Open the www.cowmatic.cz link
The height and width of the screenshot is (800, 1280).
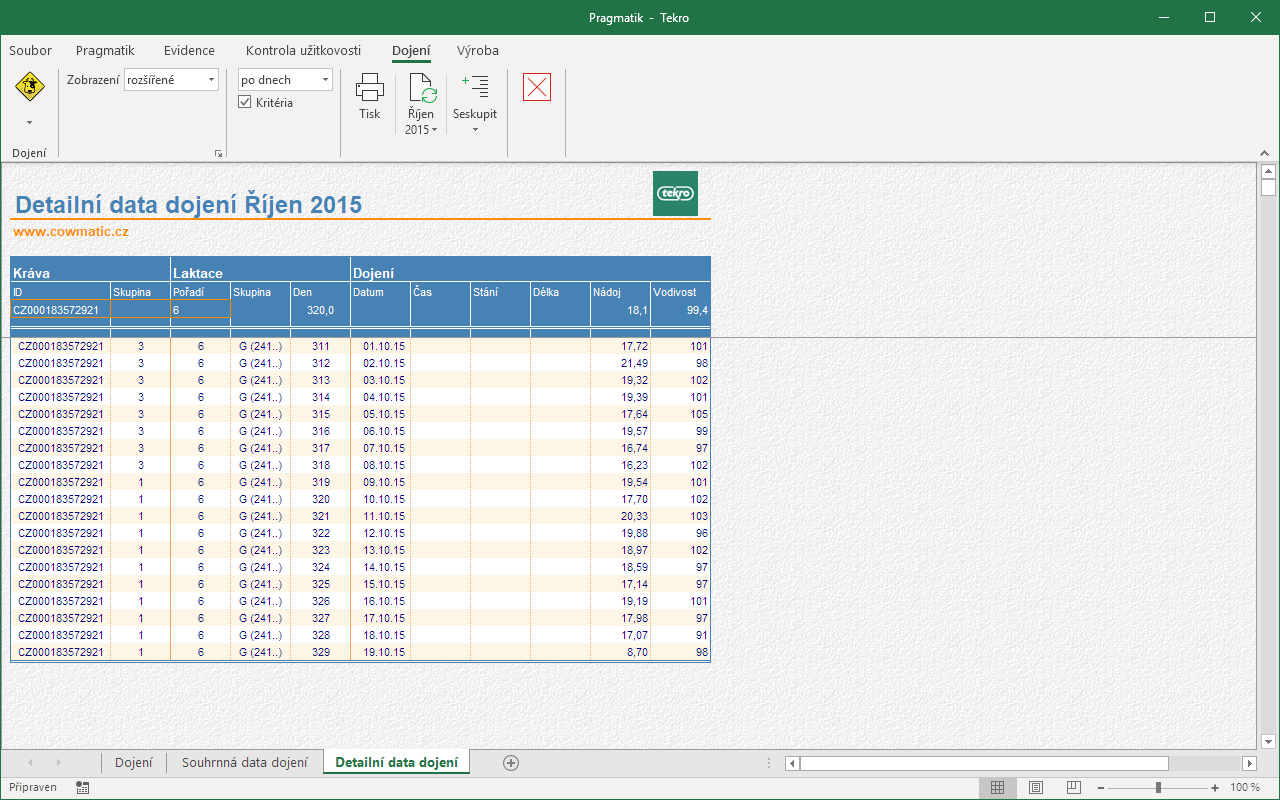coord(71,232)
